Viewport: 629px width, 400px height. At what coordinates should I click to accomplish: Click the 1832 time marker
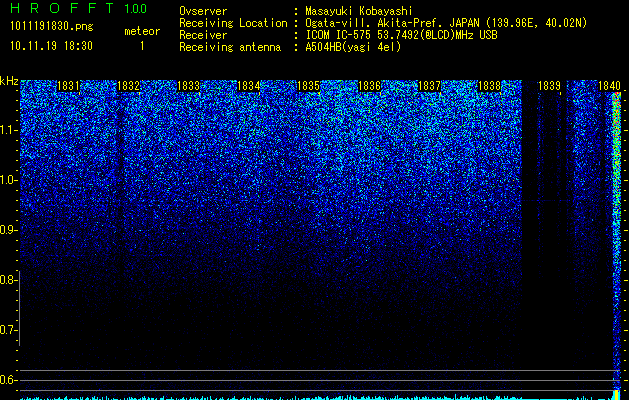(128, 86)
